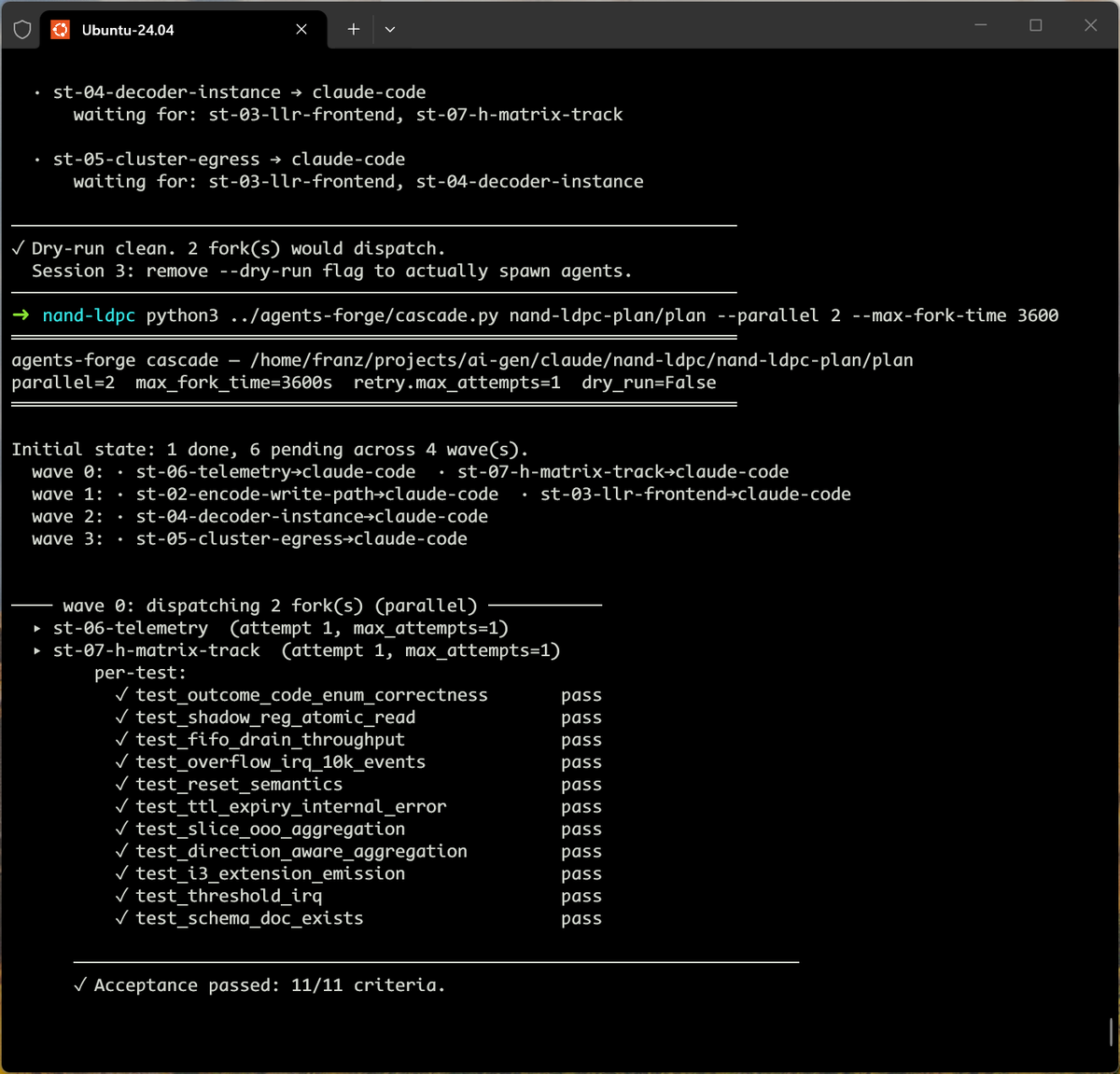Screen dimensions: 1120x1074
Task: Click 'st-06-telemetry→claude-code' in wave 0
Action: coord(276,472)
